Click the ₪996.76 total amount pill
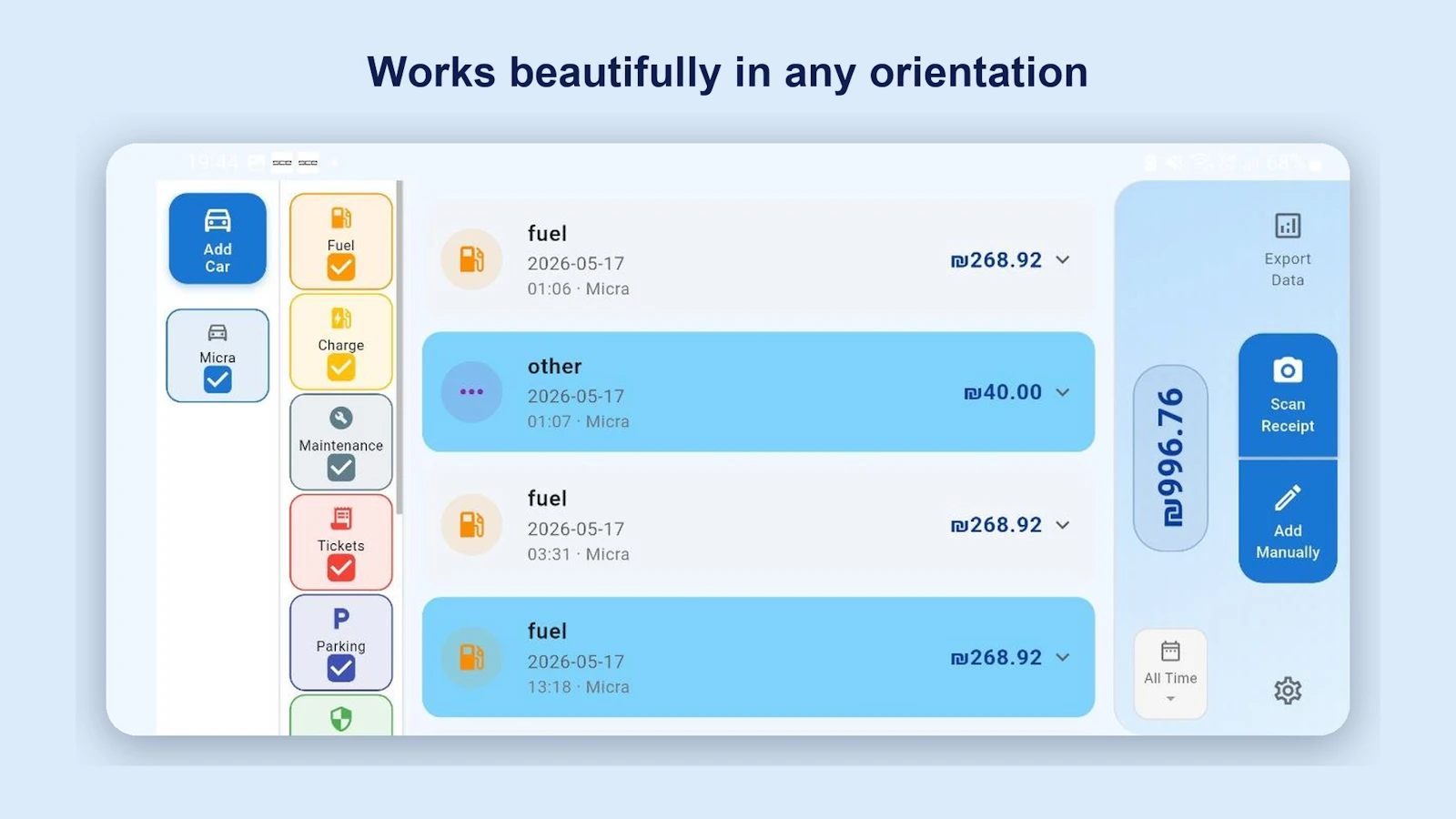The width and height of the screenshot is (1456, 819). pyautogui.click(x=1170, y=458)
